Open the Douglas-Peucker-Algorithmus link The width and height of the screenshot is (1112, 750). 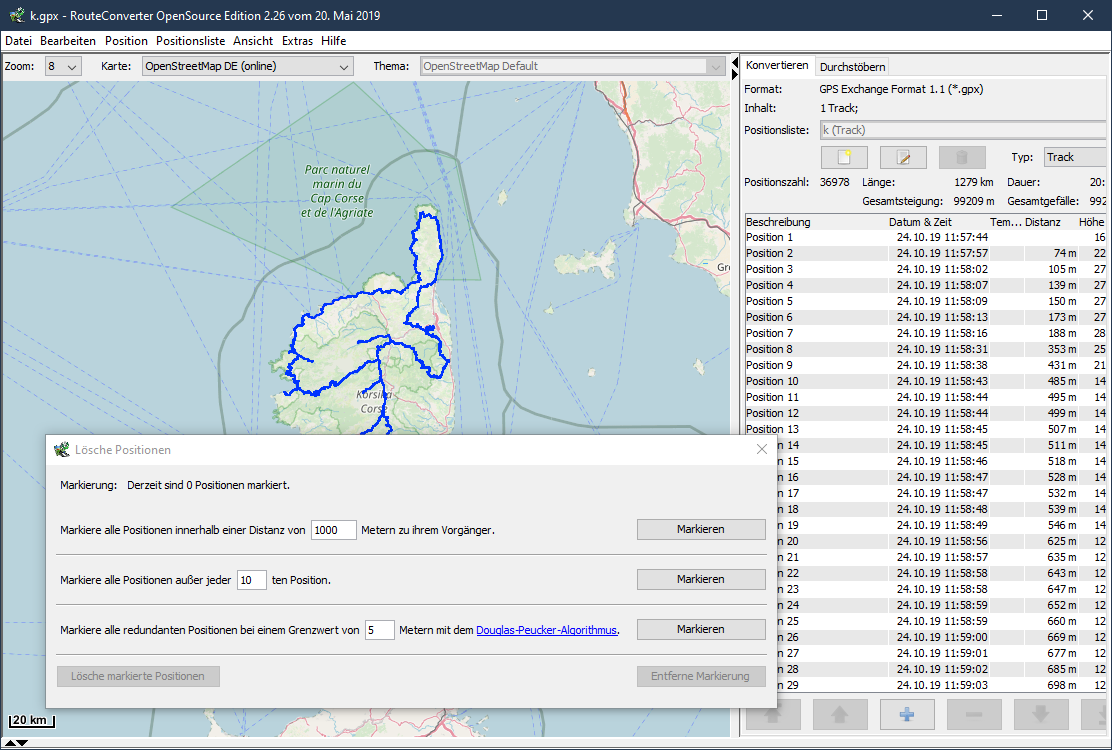tap(546, 630)
